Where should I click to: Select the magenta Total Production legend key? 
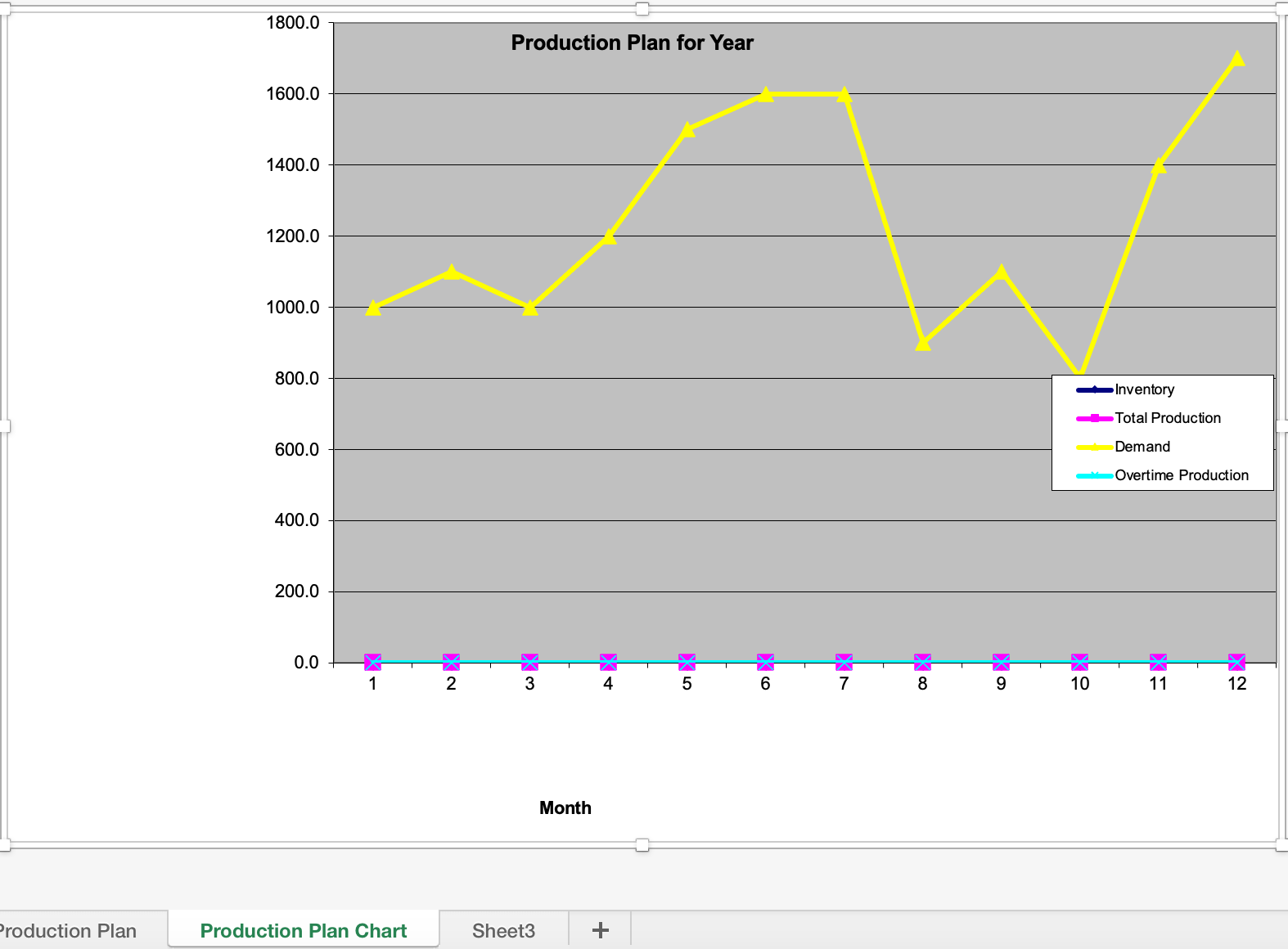coord(1094,418)
